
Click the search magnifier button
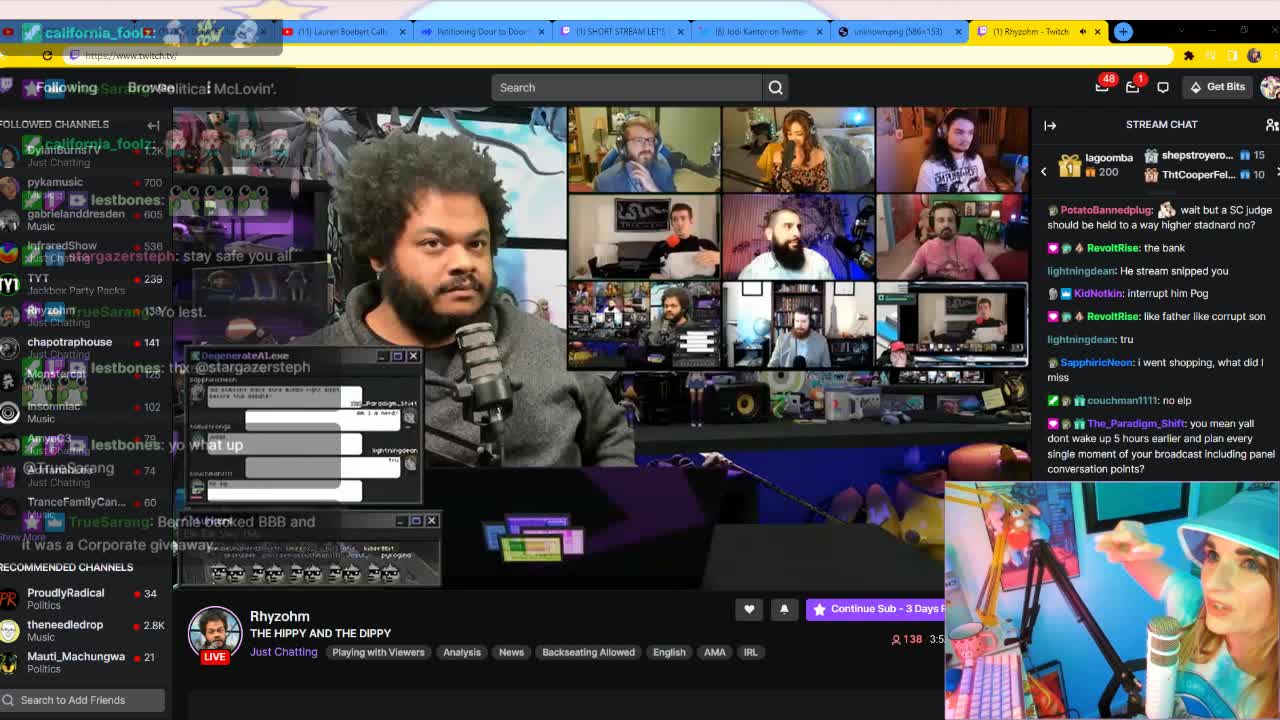775,87
